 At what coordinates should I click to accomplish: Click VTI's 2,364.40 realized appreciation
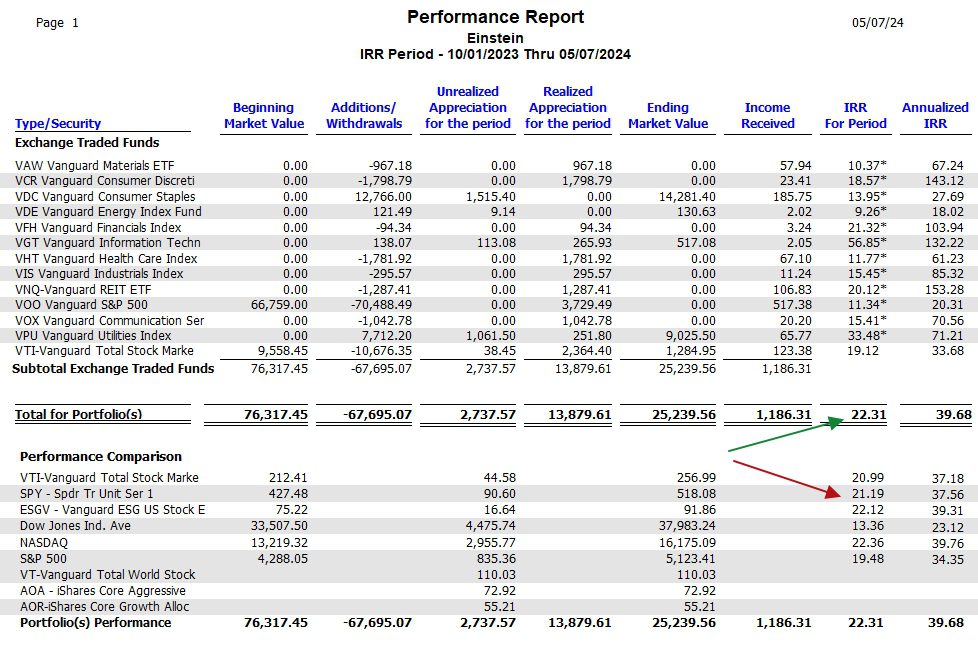[587, 351]
